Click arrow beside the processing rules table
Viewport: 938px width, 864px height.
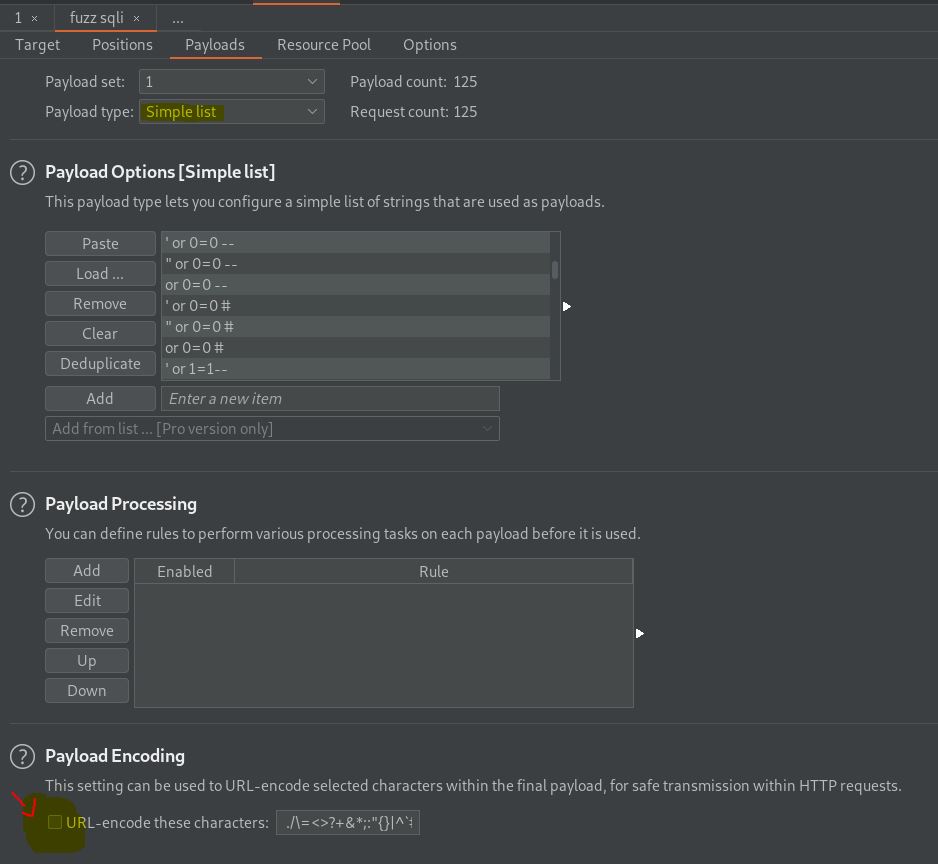[x=639, y=633]
